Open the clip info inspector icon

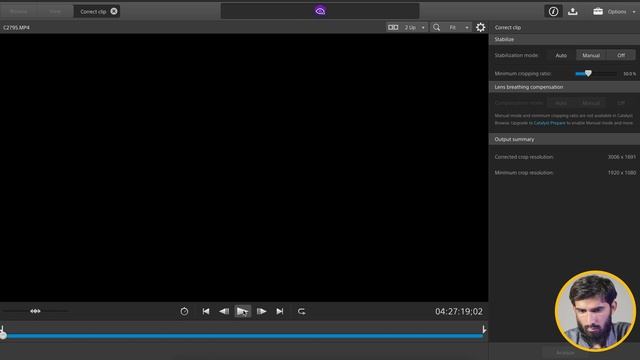pos(553,11)
